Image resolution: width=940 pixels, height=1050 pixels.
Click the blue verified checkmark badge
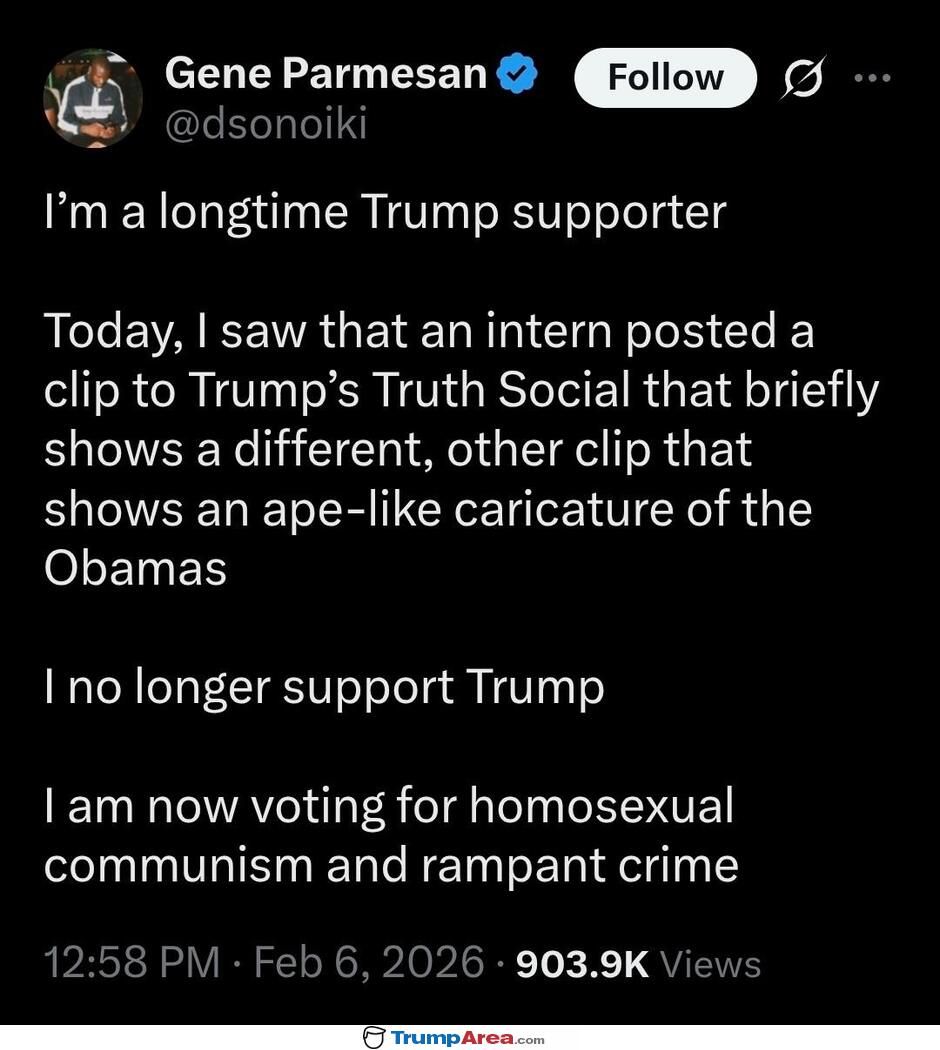pos(519,73)
